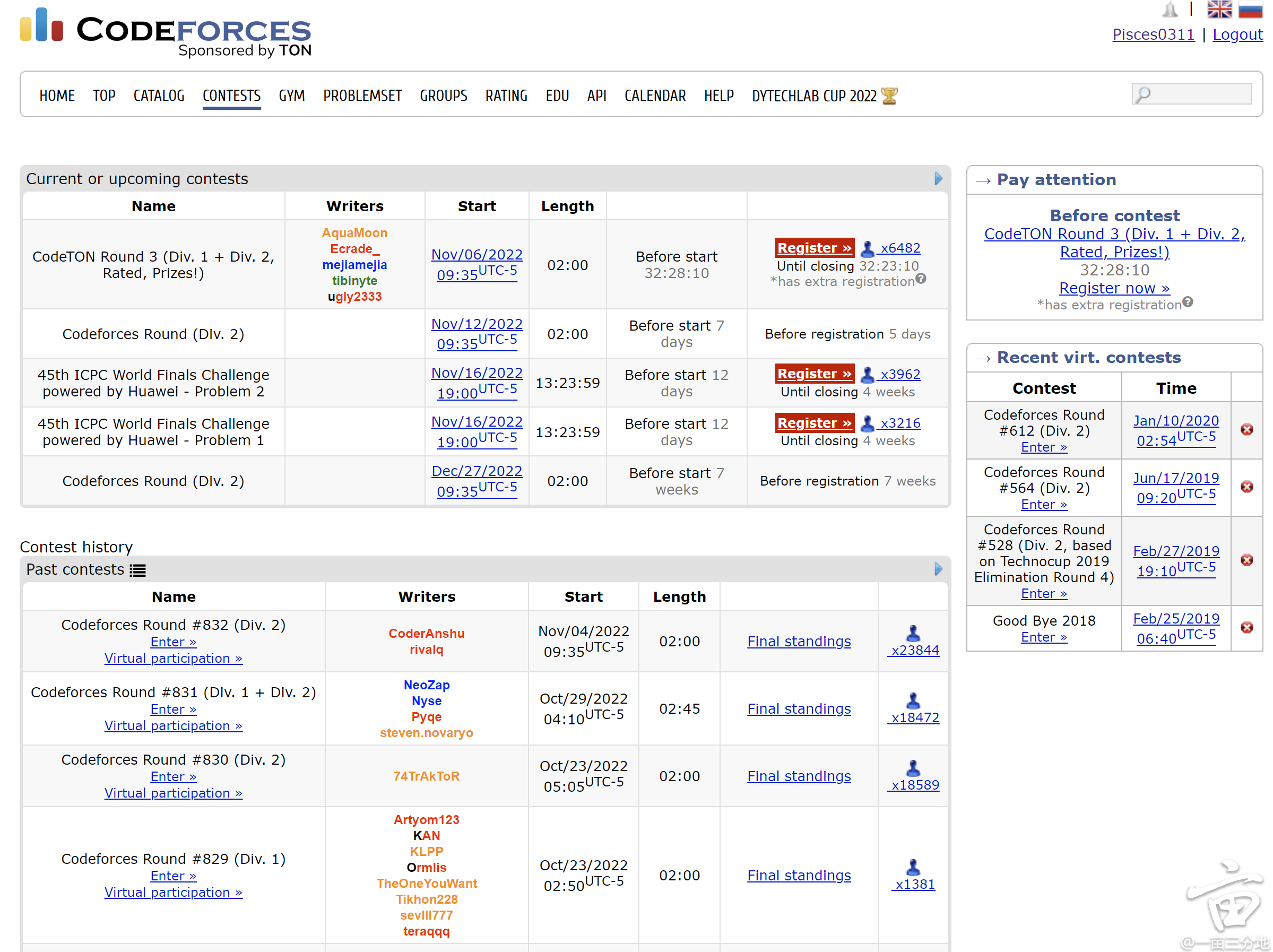Expand the Current or upcoming contests arrow
This screenshot has height=952, width=1273.
click(x=938, y=178)
